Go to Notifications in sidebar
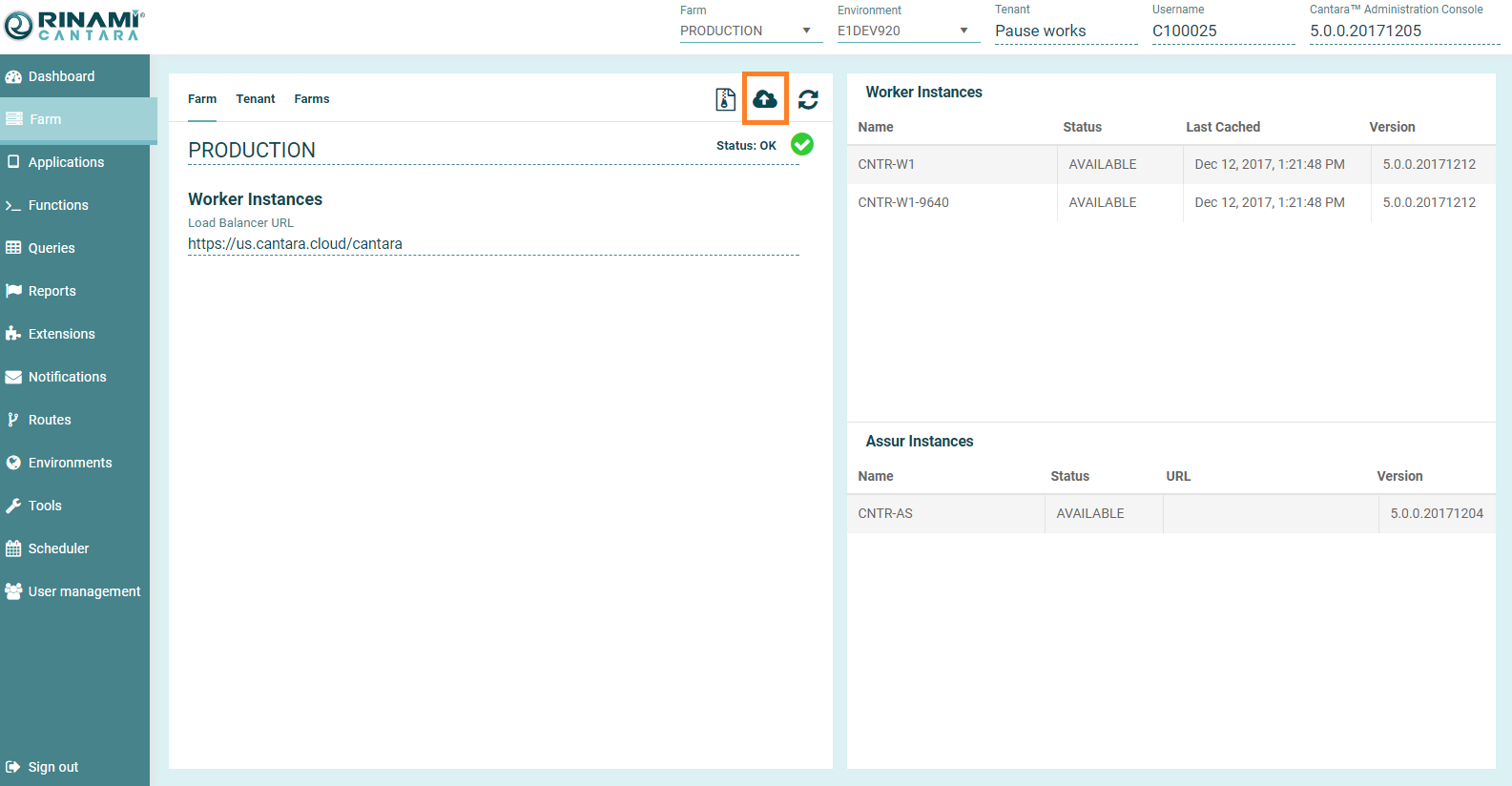1512x786 pixels. click(x=67, y=377)
